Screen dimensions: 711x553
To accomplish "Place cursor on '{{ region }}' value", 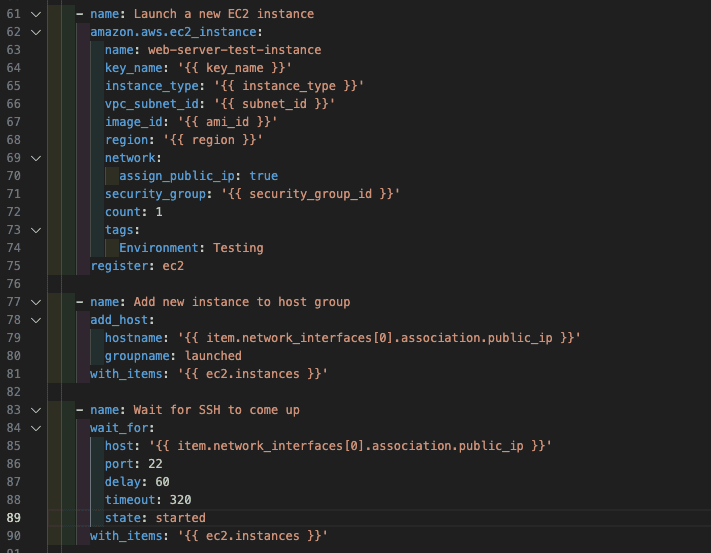I will (213, 140).
